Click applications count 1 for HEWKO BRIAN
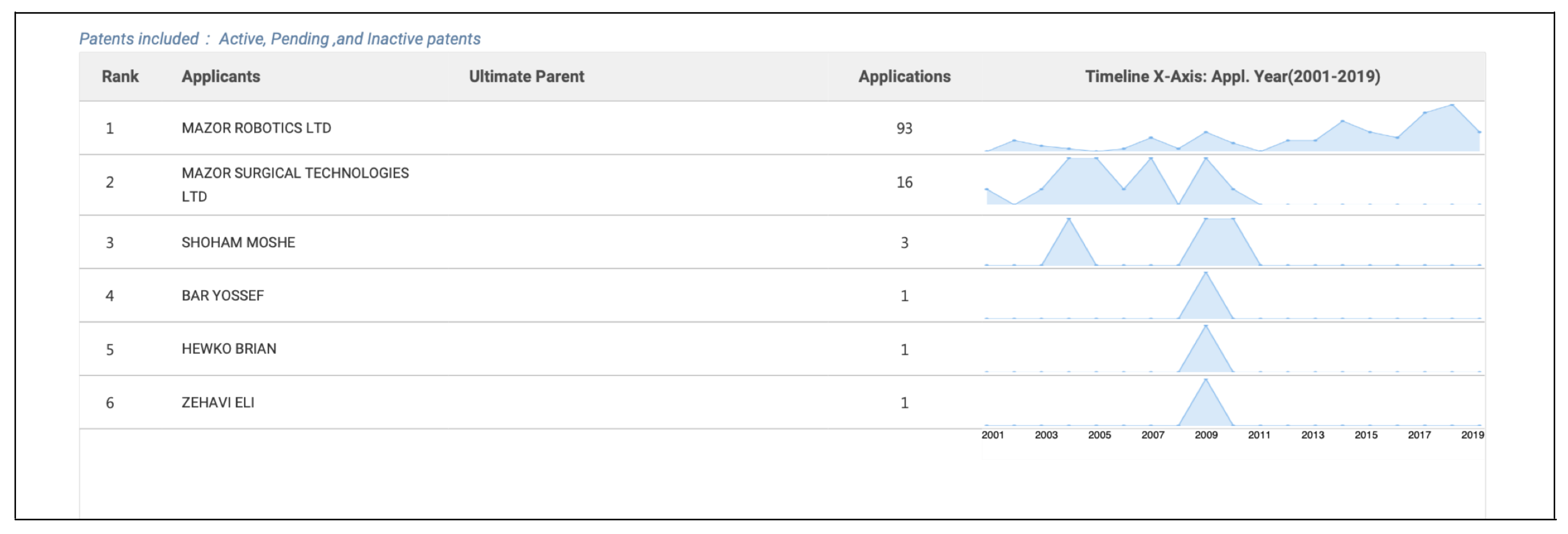 pyautogui.click(x=904, y=350)
